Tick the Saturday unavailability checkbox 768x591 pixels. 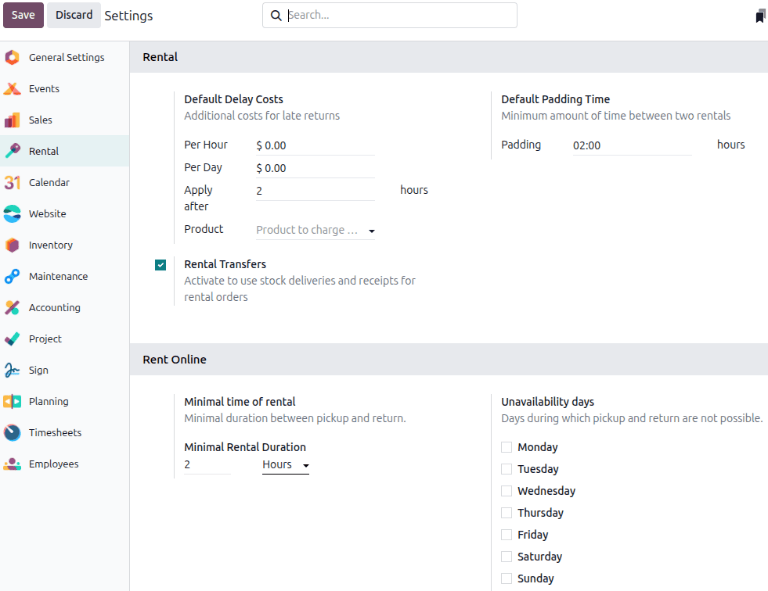(507, 557)
